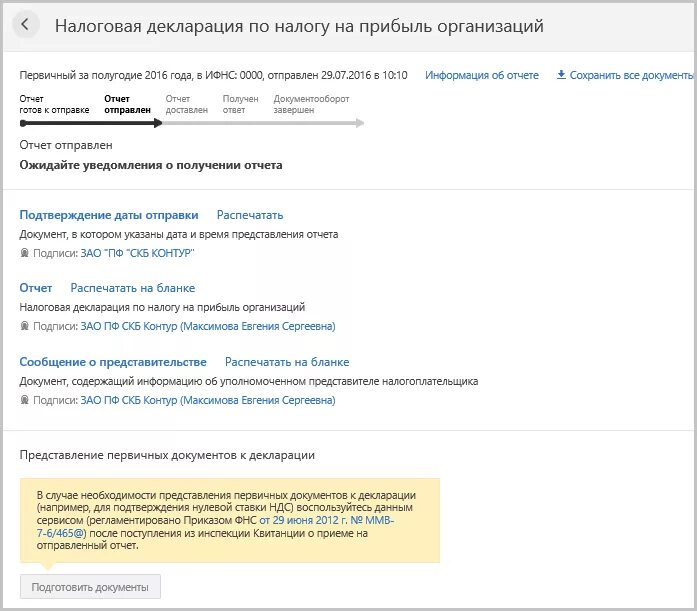Open Сообщение о представительстве document
This screenshot has width=697, height=611.
[x=113, y=362]
